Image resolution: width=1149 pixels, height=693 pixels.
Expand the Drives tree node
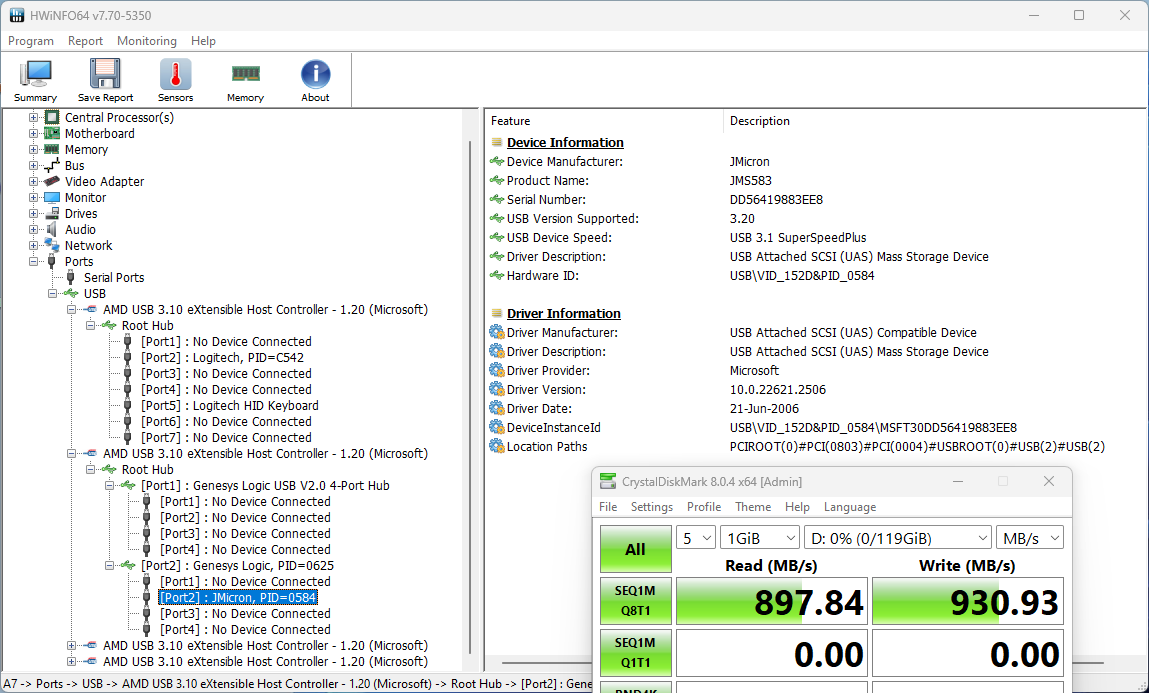click(x=33, y=214)
